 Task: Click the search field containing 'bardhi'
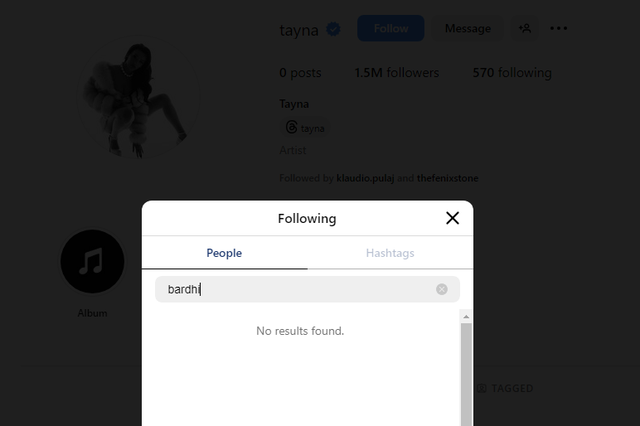(307, 289)
